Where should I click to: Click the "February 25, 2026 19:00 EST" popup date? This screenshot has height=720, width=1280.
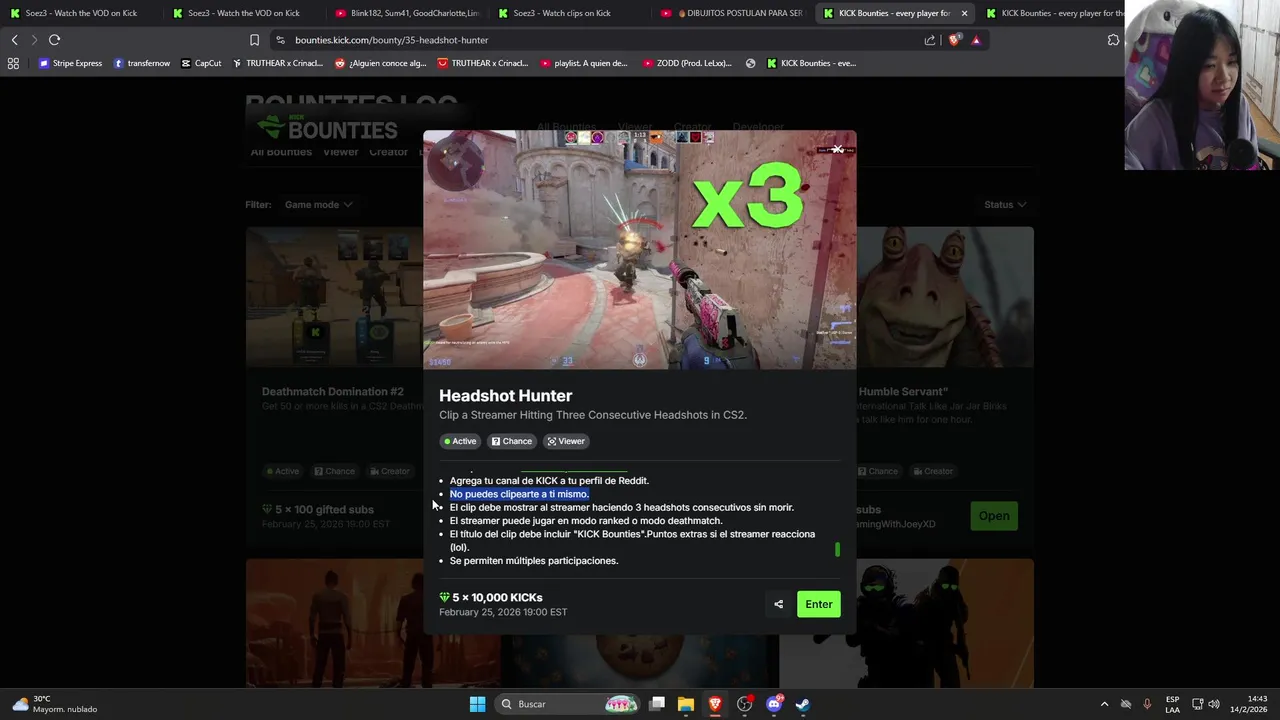[503, 612]
